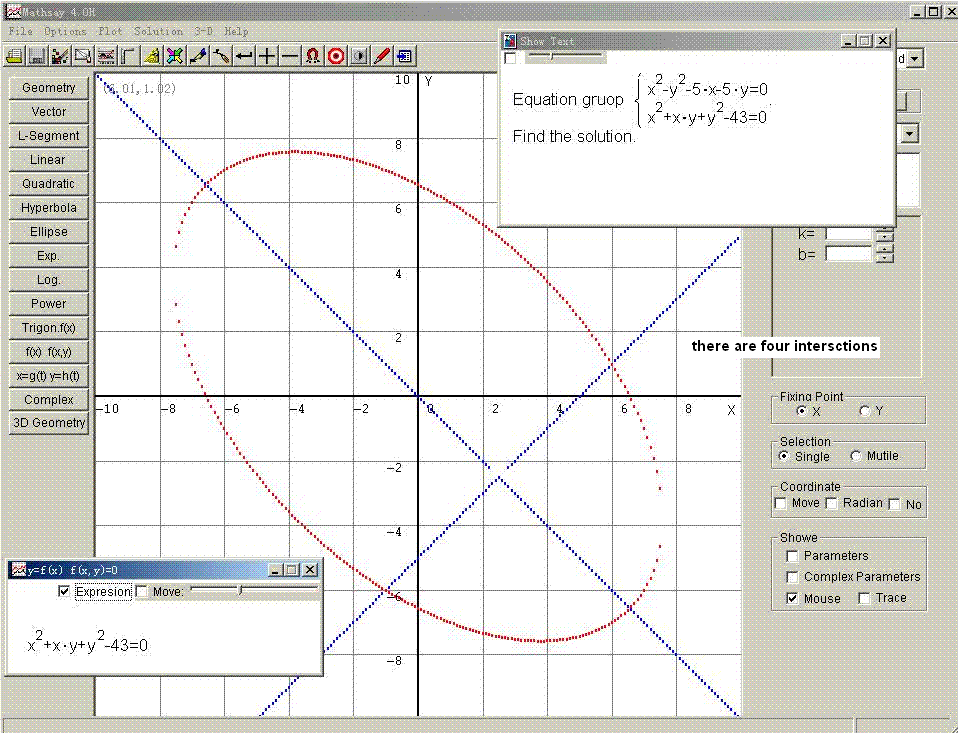Click the red pencil toolbar icon
This screenshot has width=958, height=733.
point(382,56)
